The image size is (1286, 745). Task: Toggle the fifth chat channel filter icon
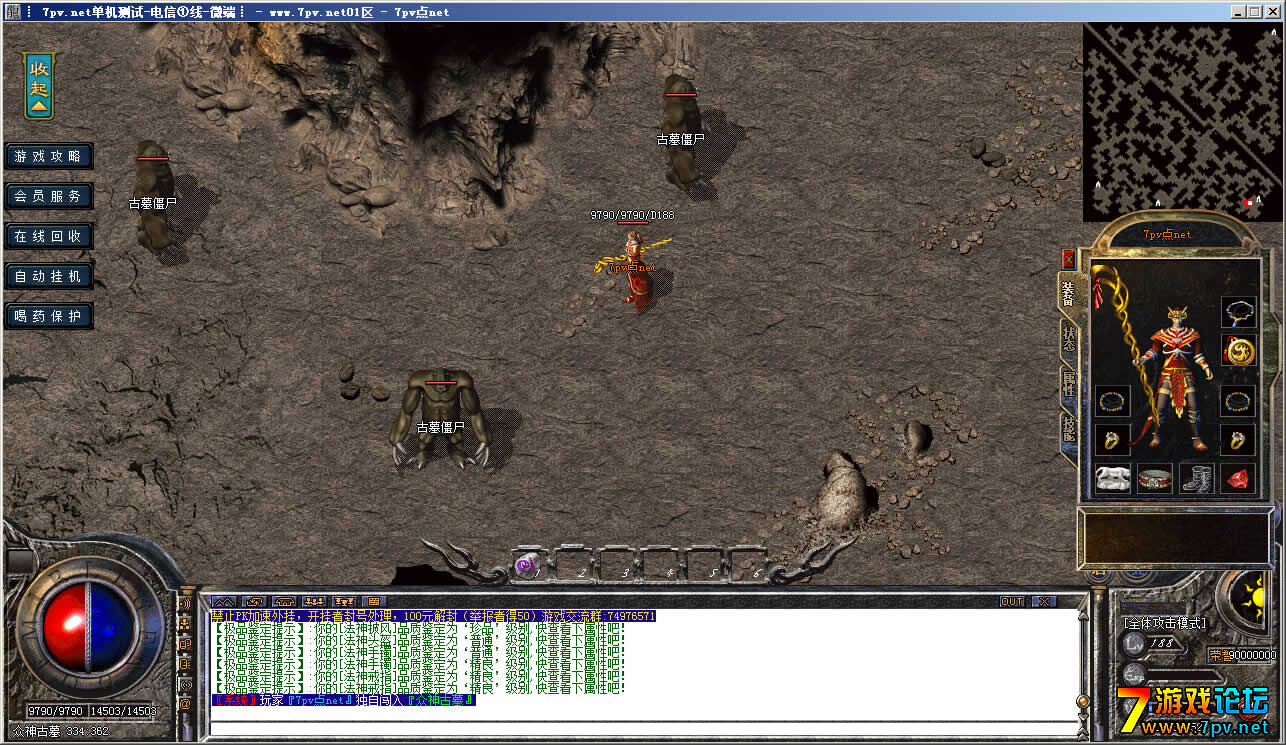pyautogui.click(x=185, y=684)
